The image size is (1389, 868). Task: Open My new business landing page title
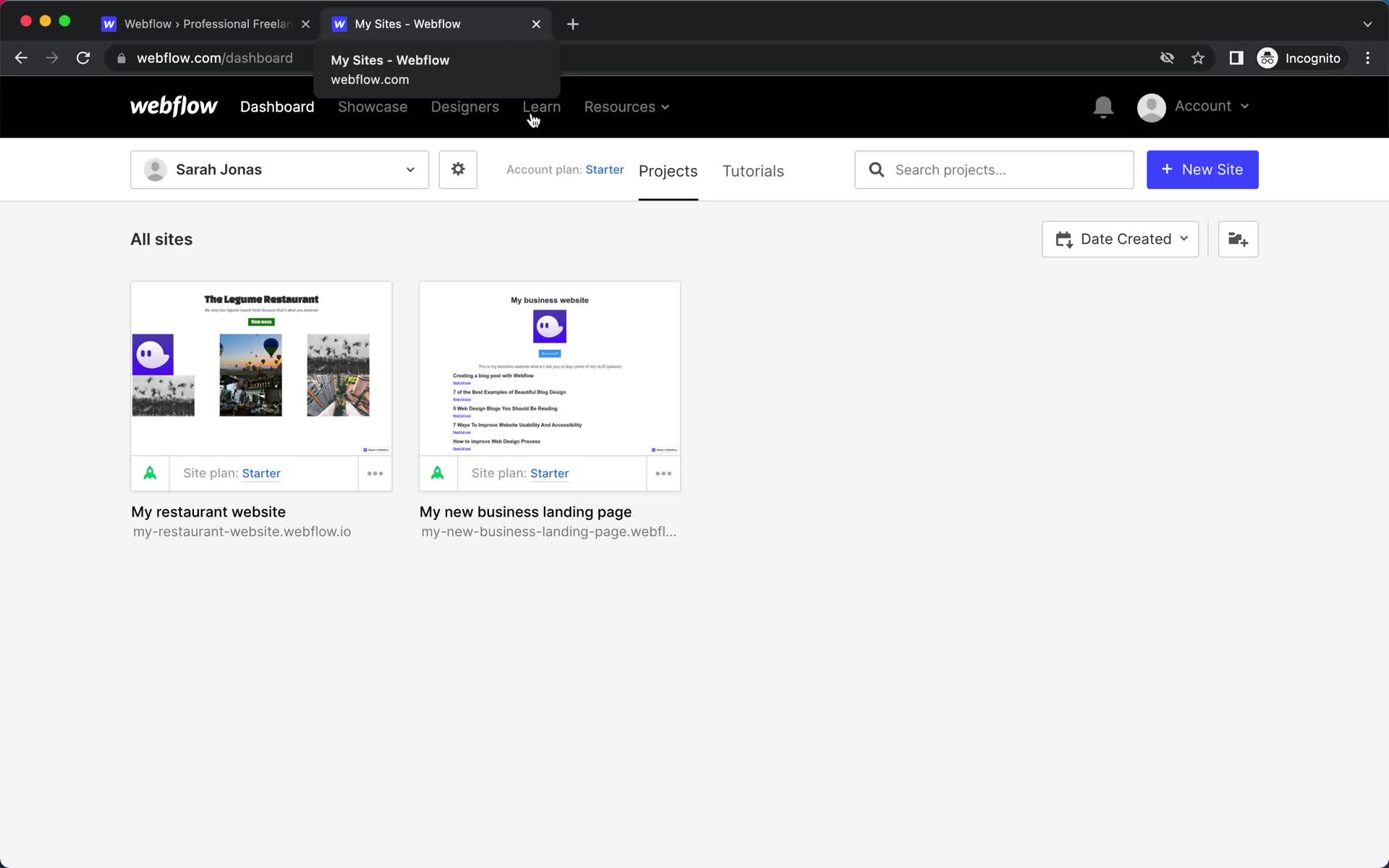(525, 511)
